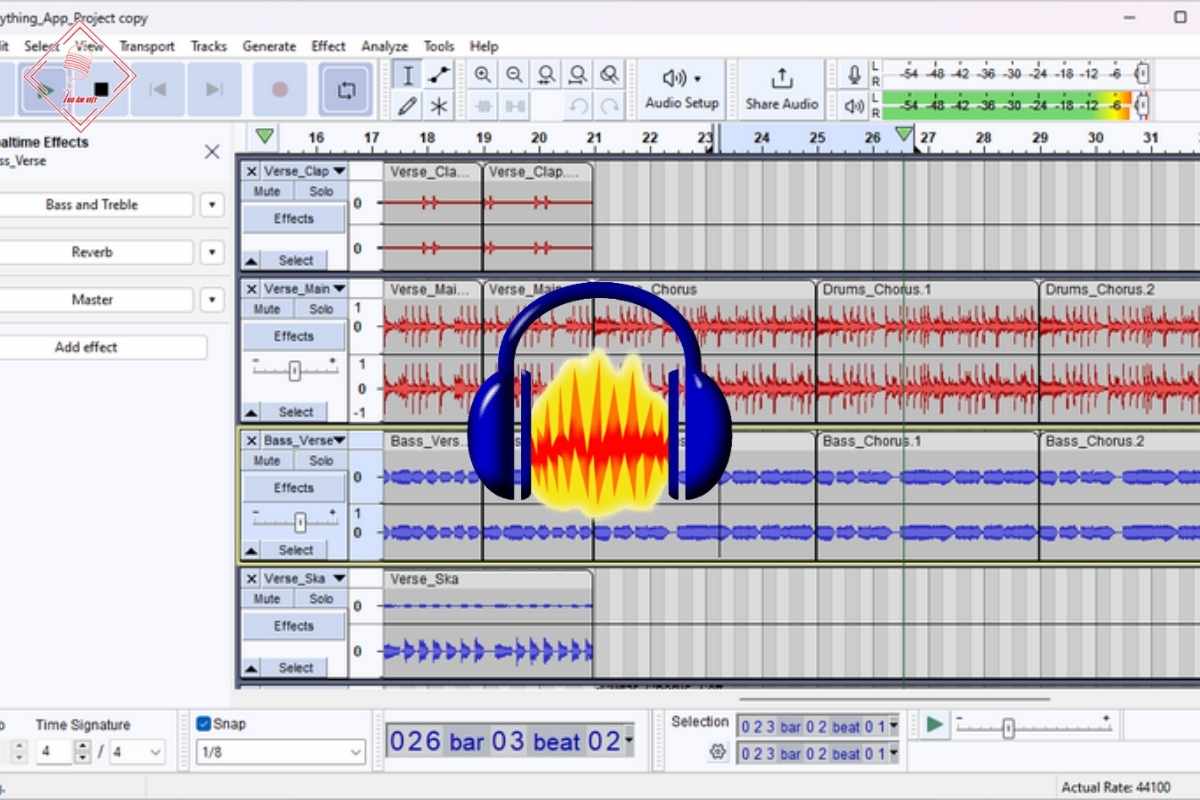The width and height of the screenshot is (1200, 800).
Task: Select the Selection (I-beam) tool
Action: (407, 75)
